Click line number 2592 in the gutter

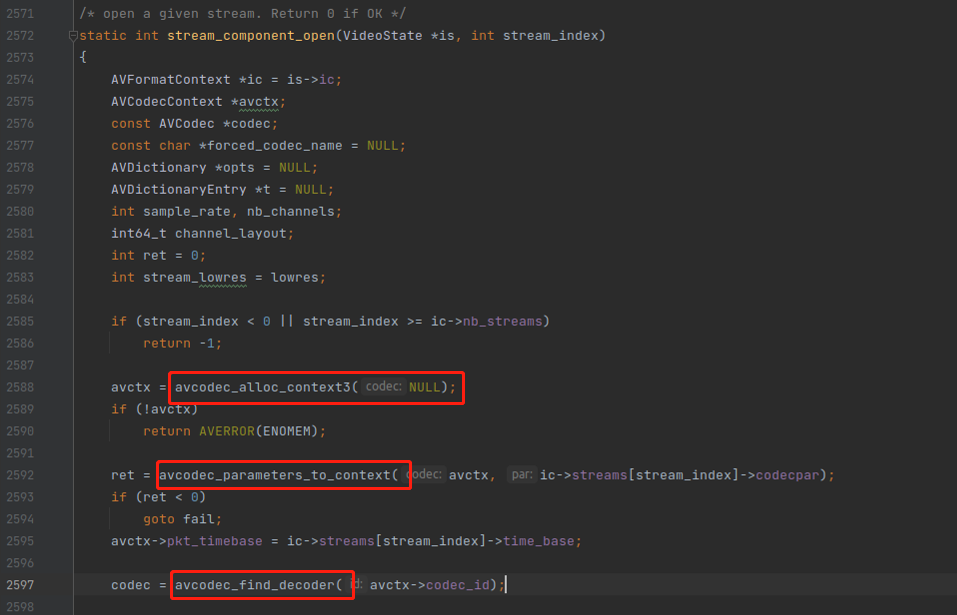click(x=20, y=475)
